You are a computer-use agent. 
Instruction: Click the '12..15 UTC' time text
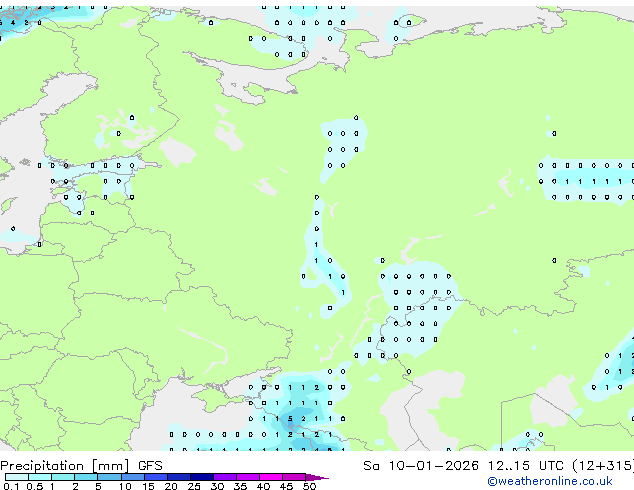tap(526, 466)
